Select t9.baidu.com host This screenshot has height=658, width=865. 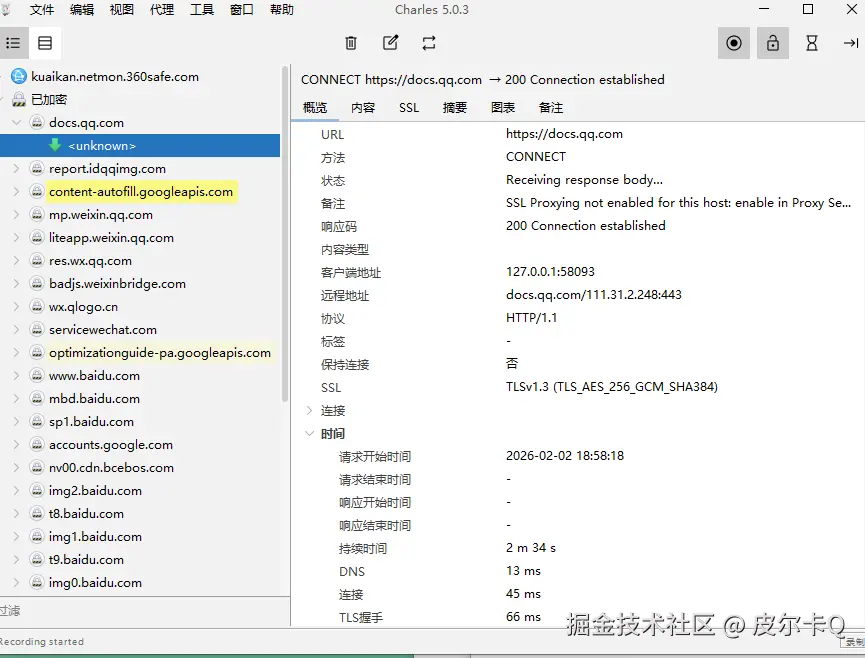(x=86, y=560)
